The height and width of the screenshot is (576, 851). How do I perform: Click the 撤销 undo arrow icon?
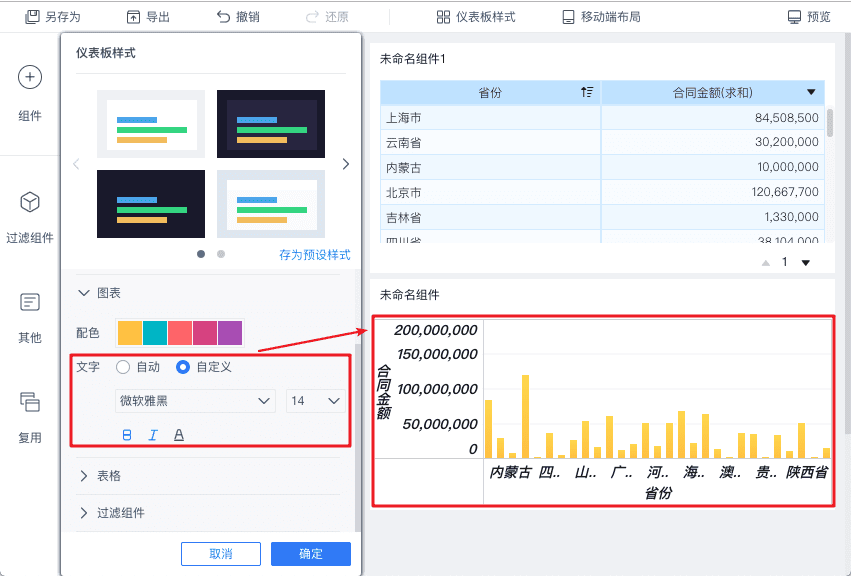click(224, 17)
